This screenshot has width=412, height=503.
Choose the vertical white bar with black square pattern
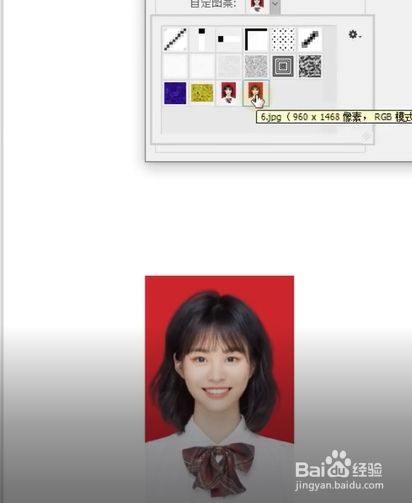pyautogui.click(x=202, y=40)
